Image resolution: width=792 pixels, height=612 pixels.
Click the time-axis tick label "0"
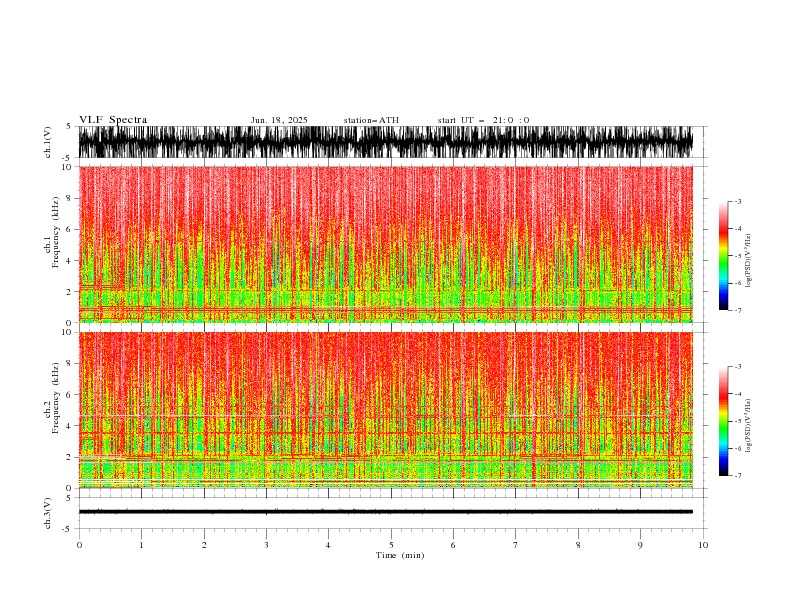click(x=79, y=545)
